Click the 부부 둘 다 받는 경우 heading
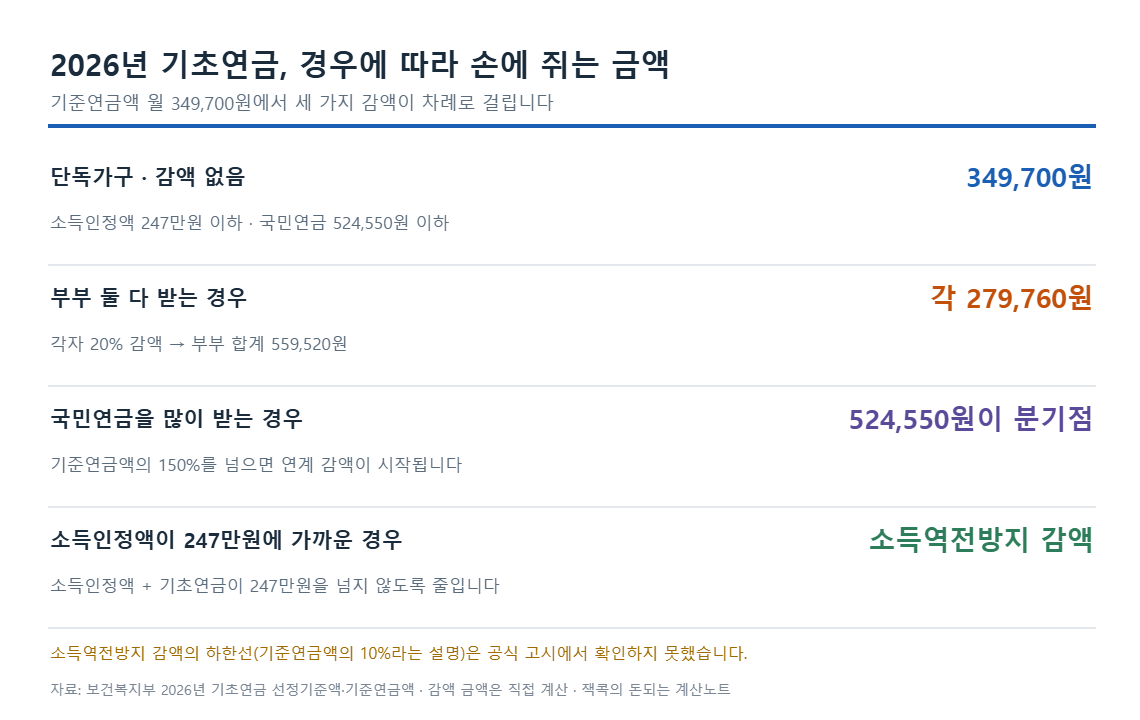1140x720 pixels. click(148, 297)
